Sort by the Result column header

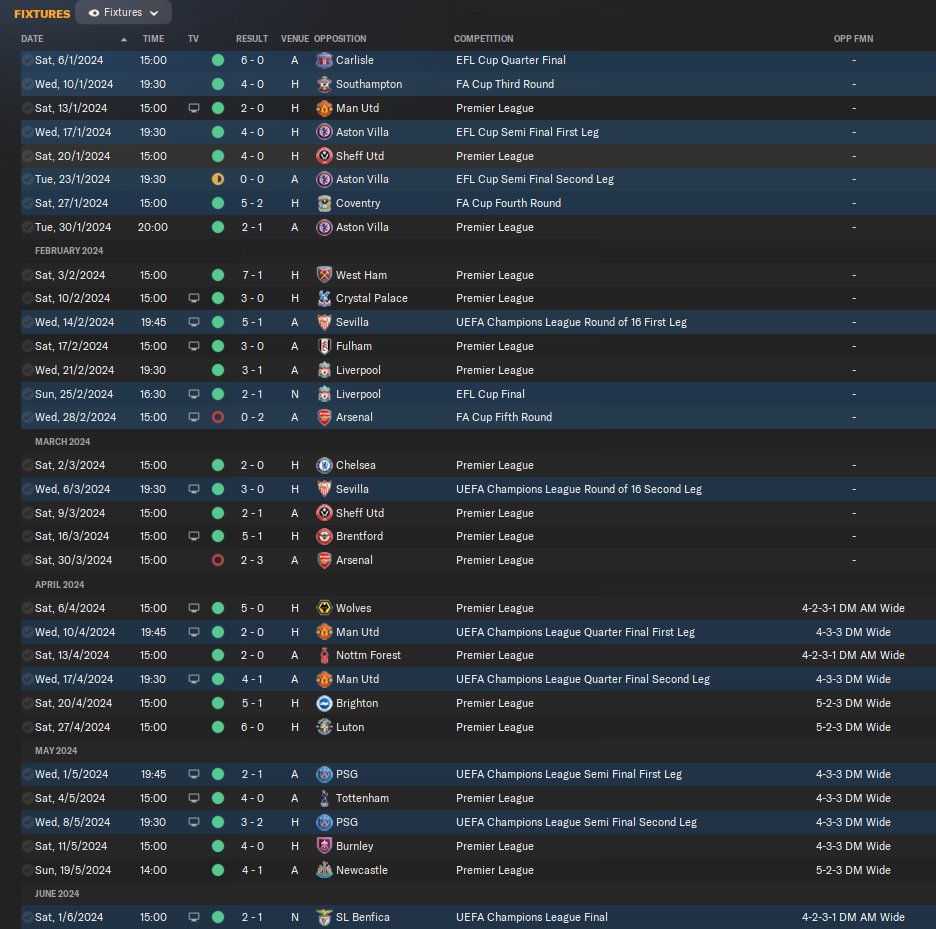pos(252,39)
